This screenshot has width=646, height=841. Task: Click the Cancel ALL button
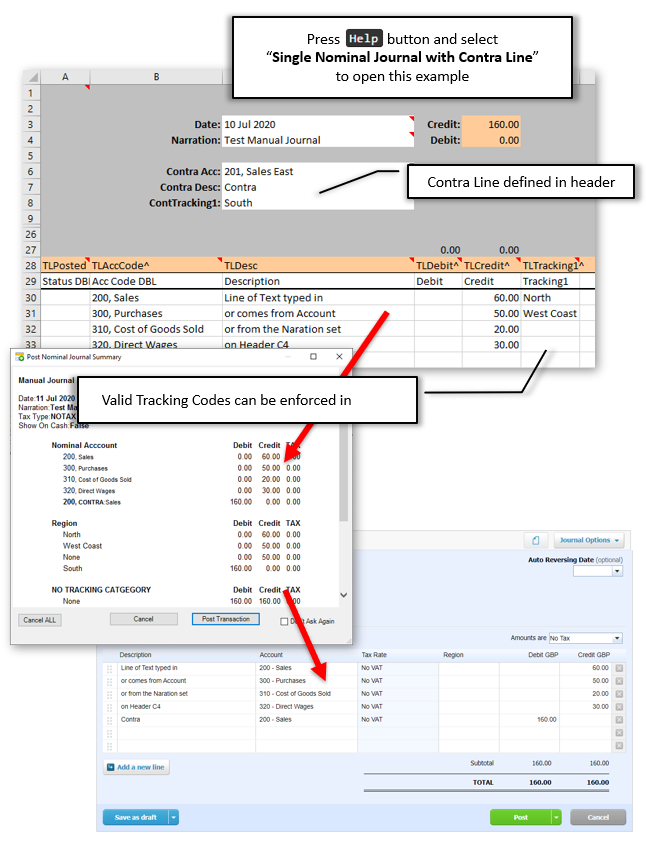(40, 620)
